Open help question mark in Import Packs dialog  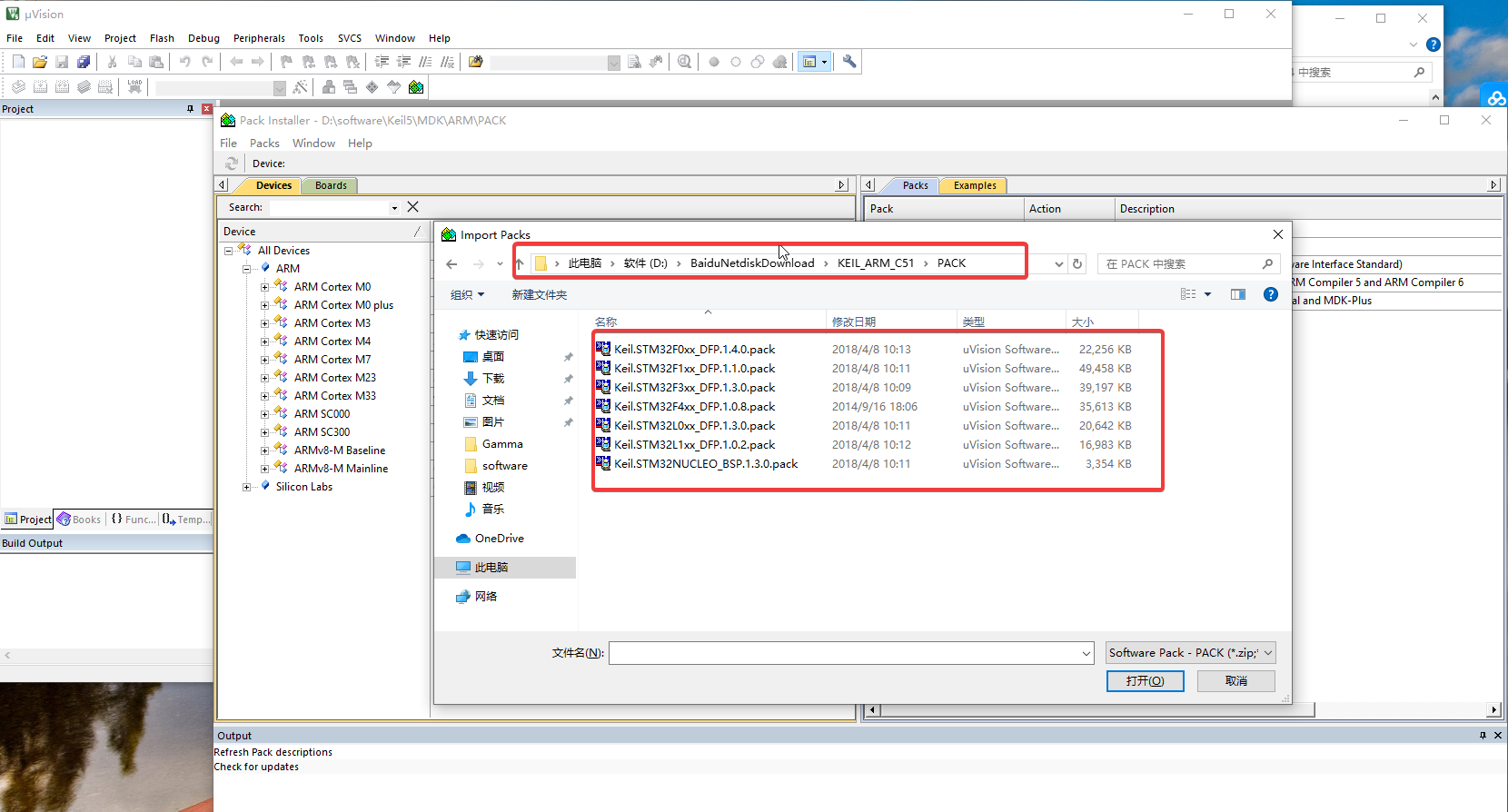(x=1271, y=294)
